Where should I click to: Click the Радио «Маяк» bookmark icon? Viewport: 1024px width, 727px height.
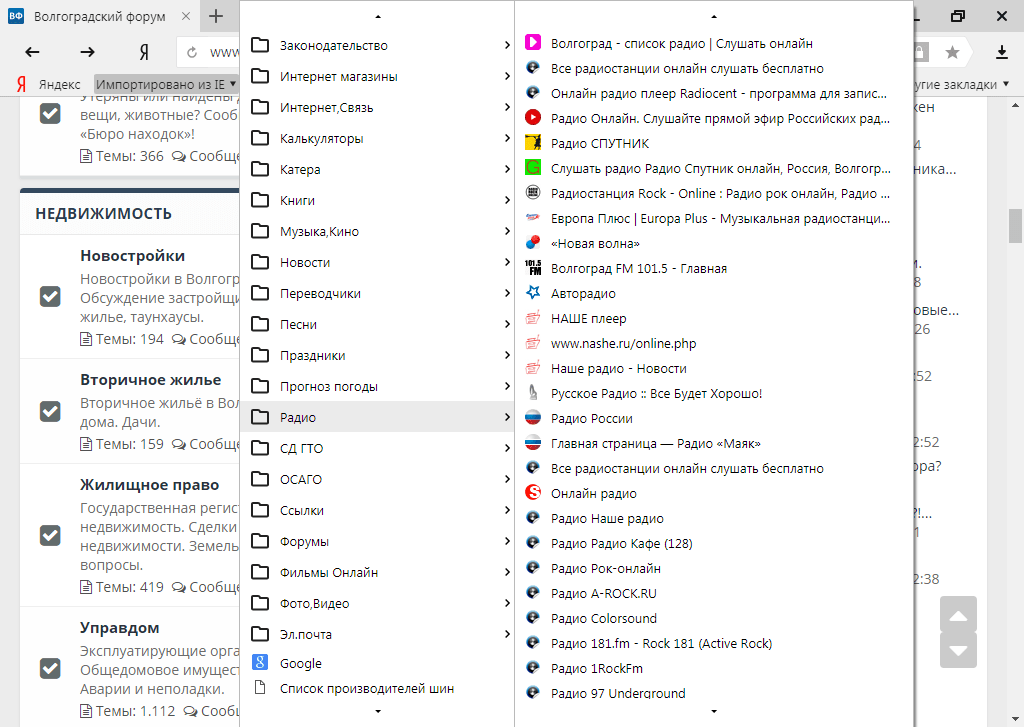pos(533,443)
